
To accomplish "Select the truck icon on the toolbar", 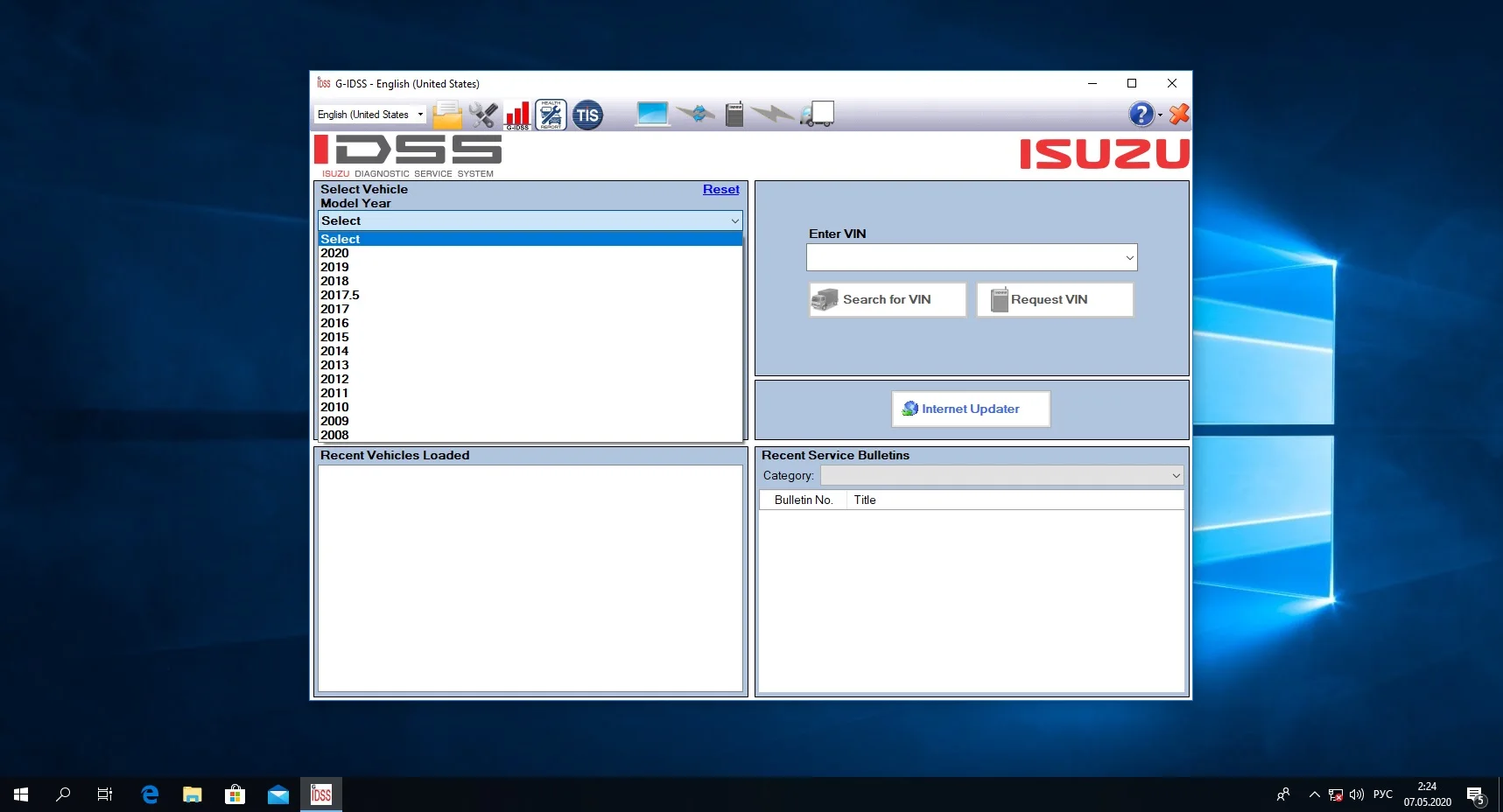I will click(x=817, y=114).
